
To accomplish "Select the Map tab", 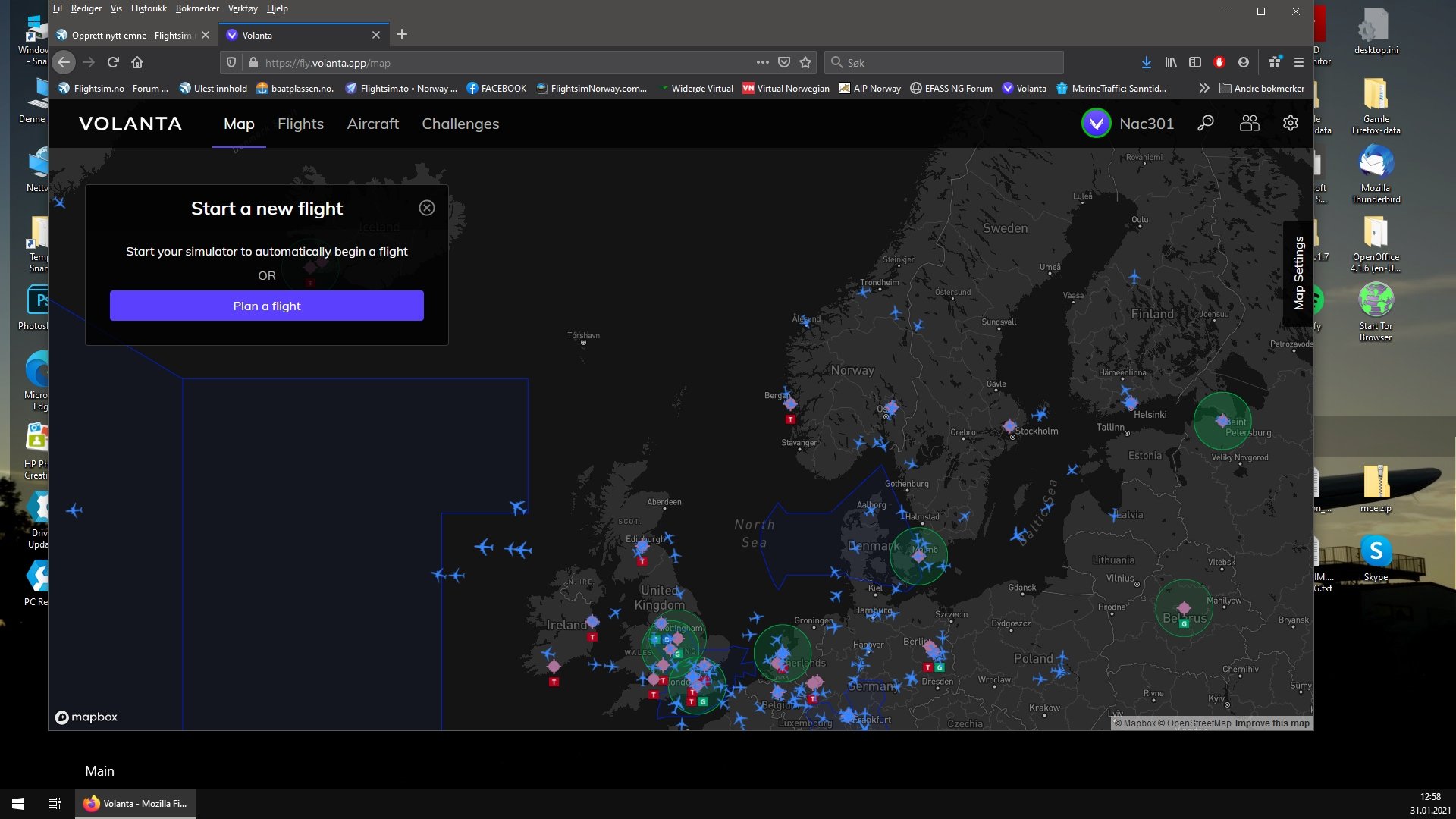I will point(239,124).
